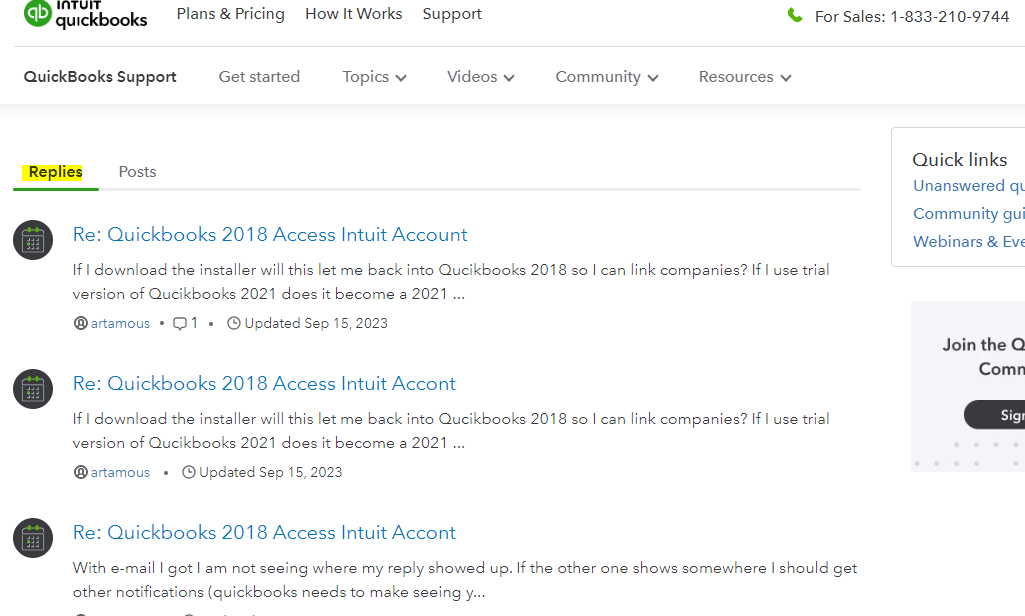Open the first Quickbooks 2018 Access Intuit Account thread
Image resolution: width=1025 pixels, height=616 pixels.
(x=270, y=234)
